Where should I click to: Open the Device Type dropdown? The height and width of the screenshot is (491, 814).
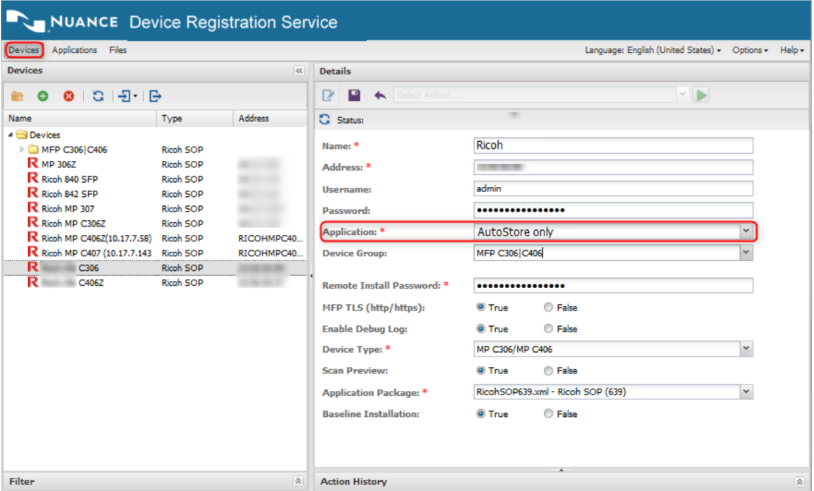tap(745, 349)
